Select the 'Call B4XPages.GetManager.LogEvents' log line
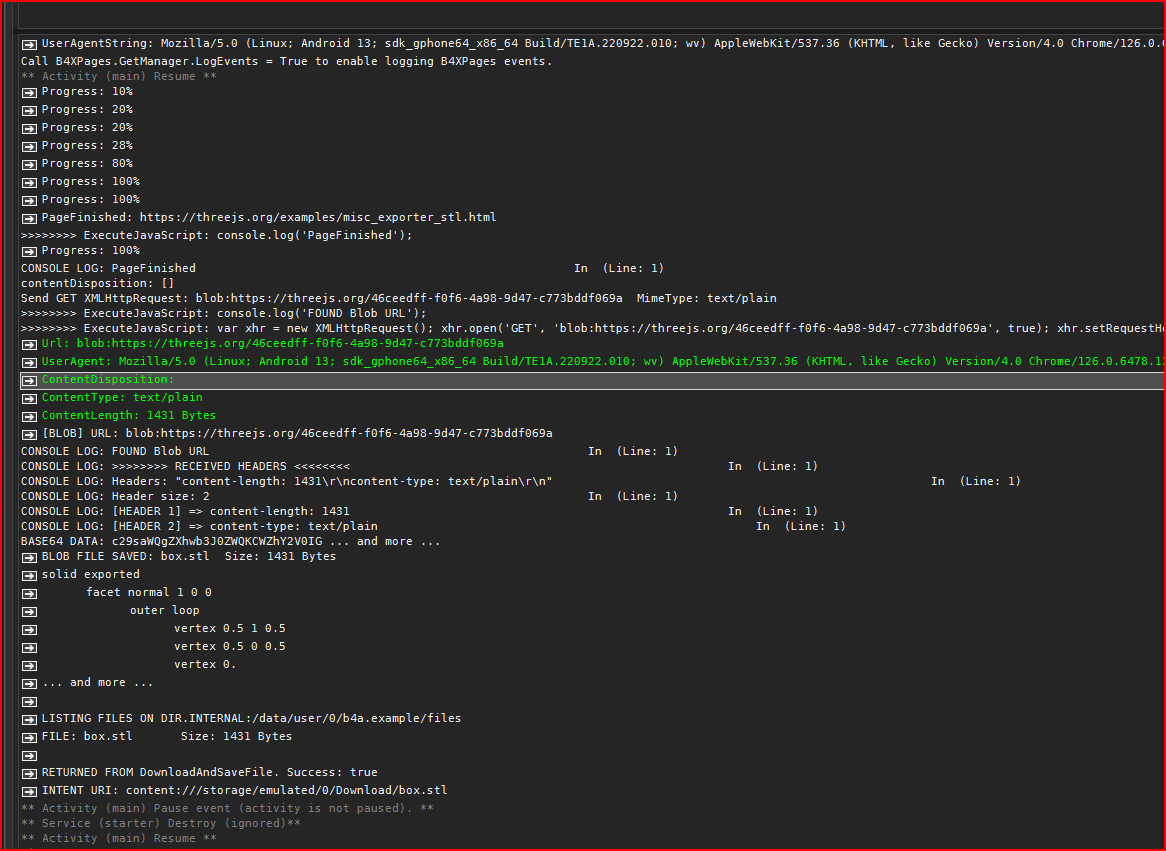Screen dimensions: 1166x851 coord(286,61)
